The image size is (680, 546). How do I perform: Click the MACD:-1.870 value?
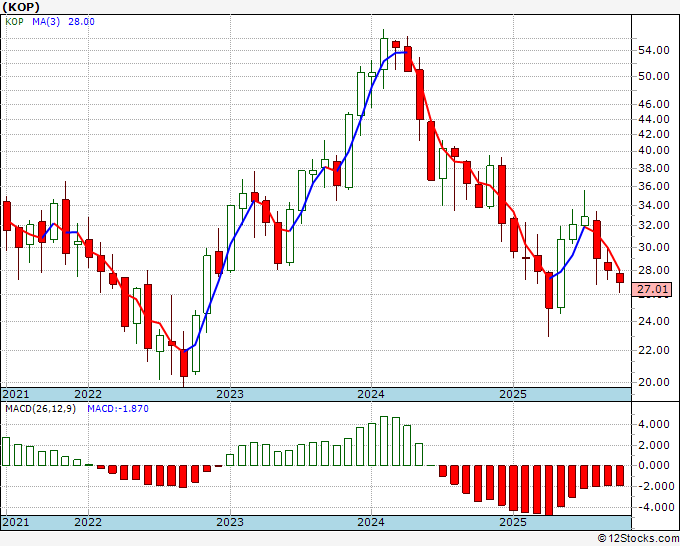pos(118,409)
